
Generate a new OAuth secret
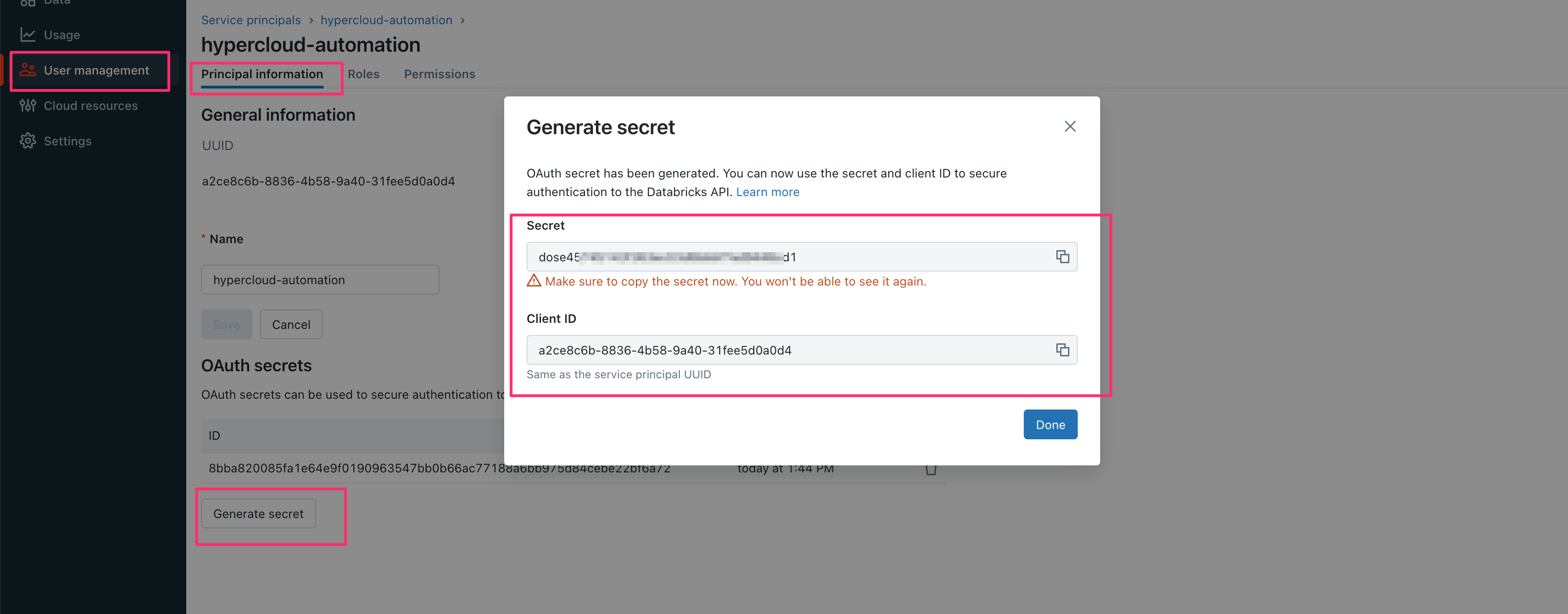258,513
